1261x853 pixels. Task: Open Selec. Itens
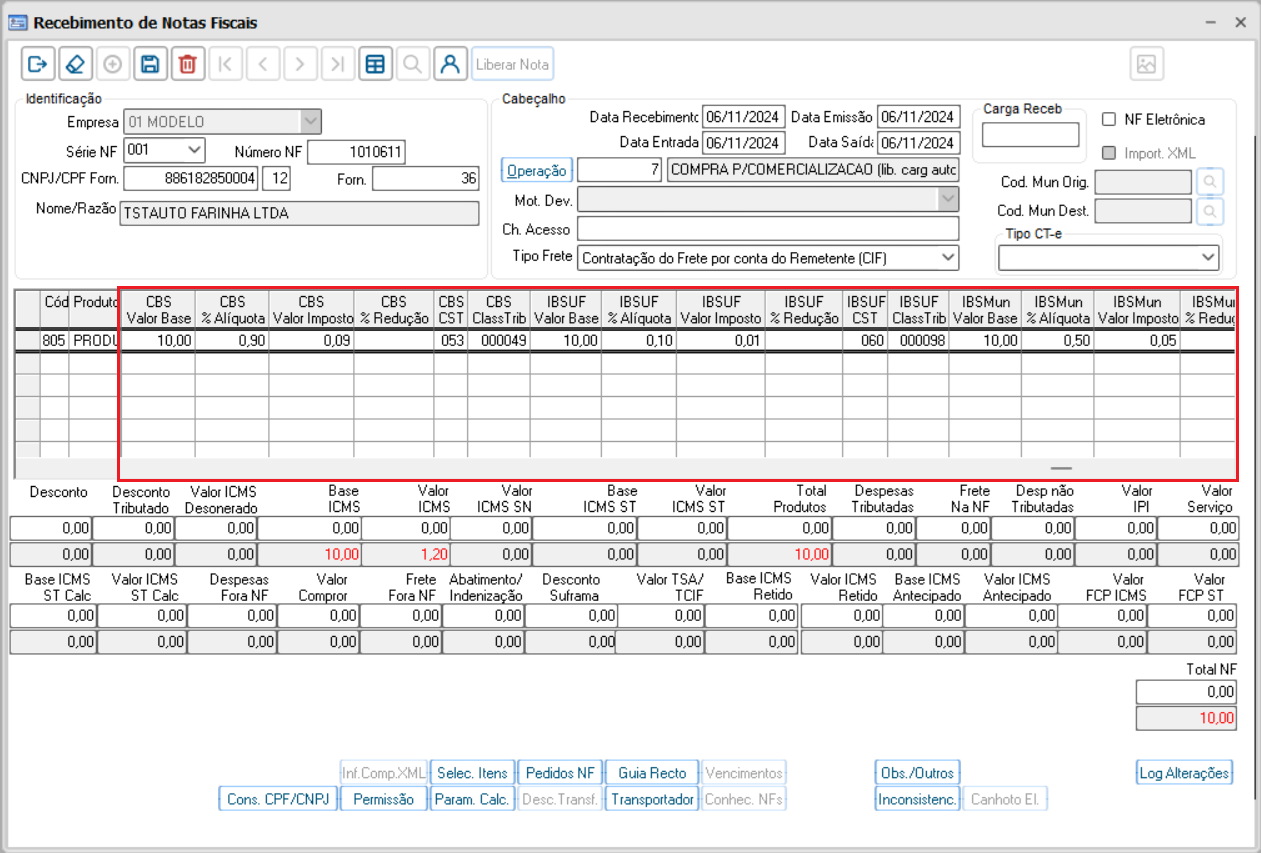click(472, 773)
